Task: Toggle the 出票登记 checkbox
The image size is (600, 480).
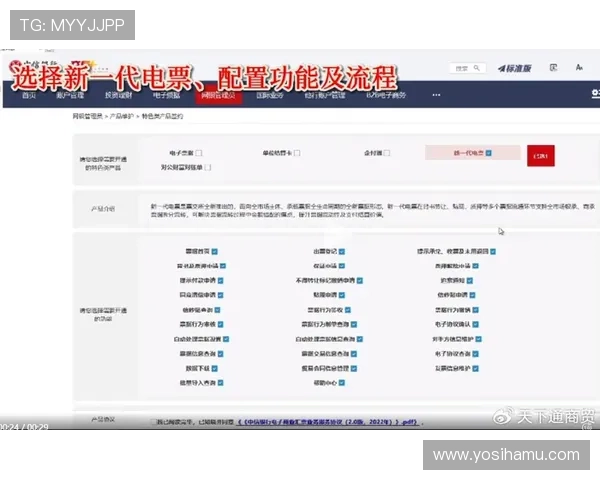Action: (x=342, y=251)
